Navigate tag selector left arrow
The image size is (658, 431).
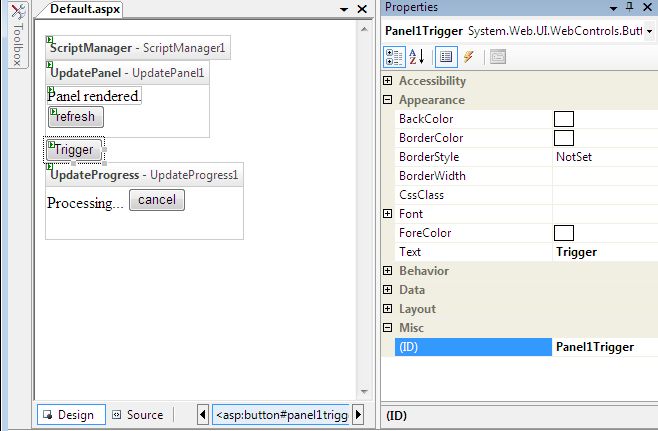202,415
